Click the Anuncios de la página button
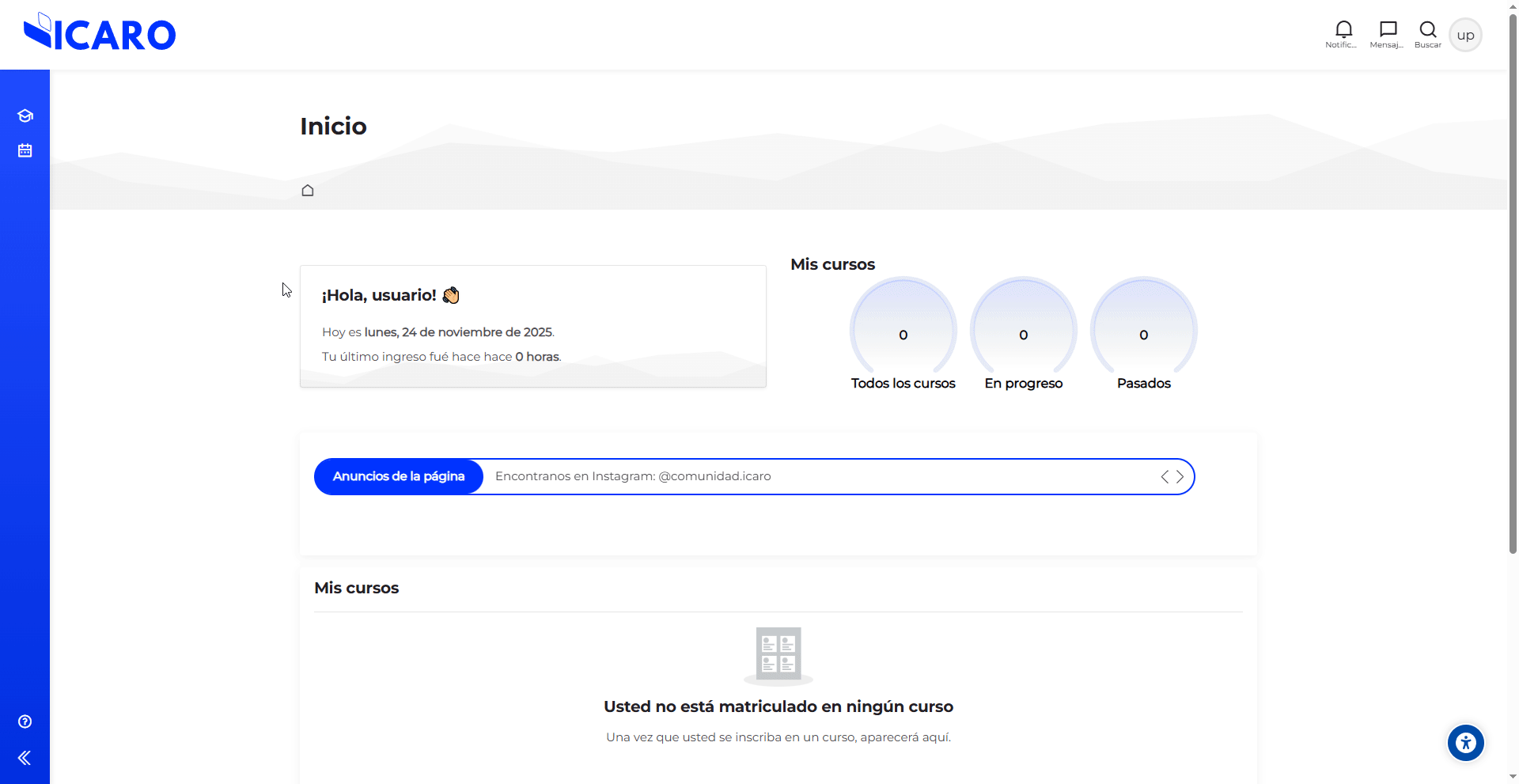 pyautogui.click(x=399, y=476)
